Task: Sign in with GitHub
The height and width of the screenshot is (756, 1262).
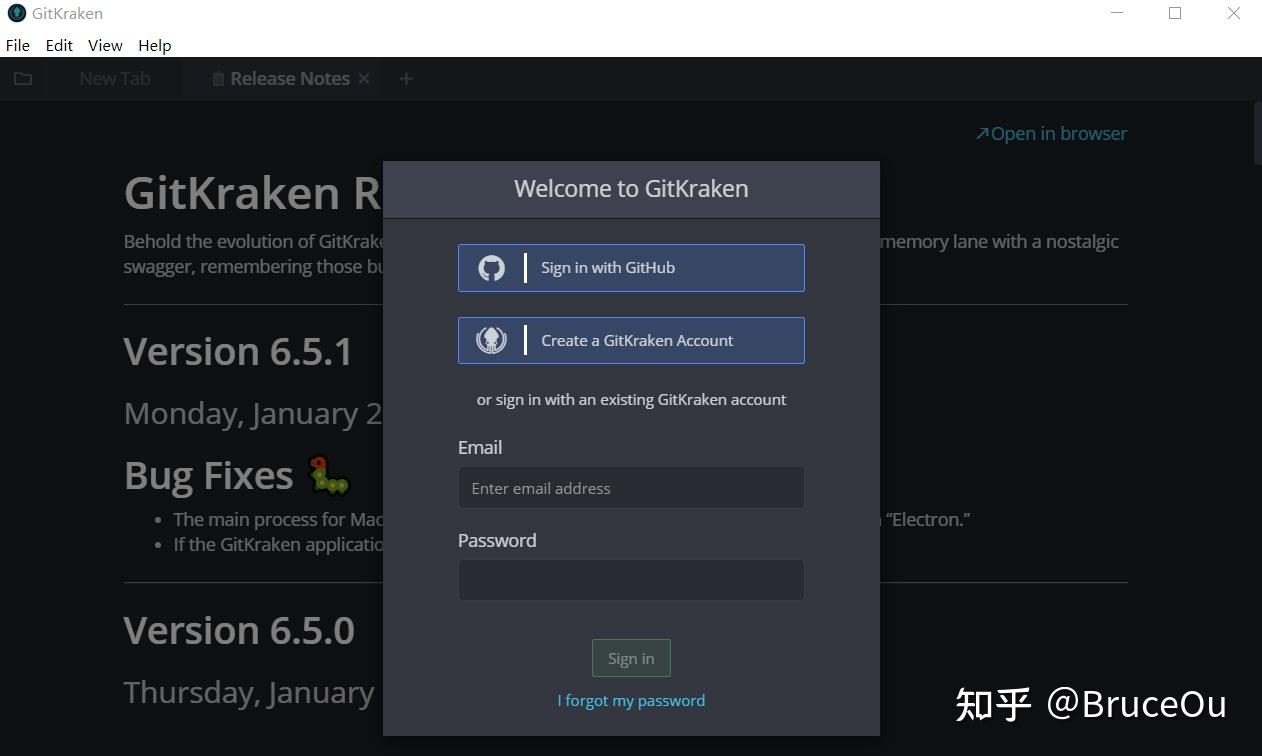Action: tap(631, 267)
